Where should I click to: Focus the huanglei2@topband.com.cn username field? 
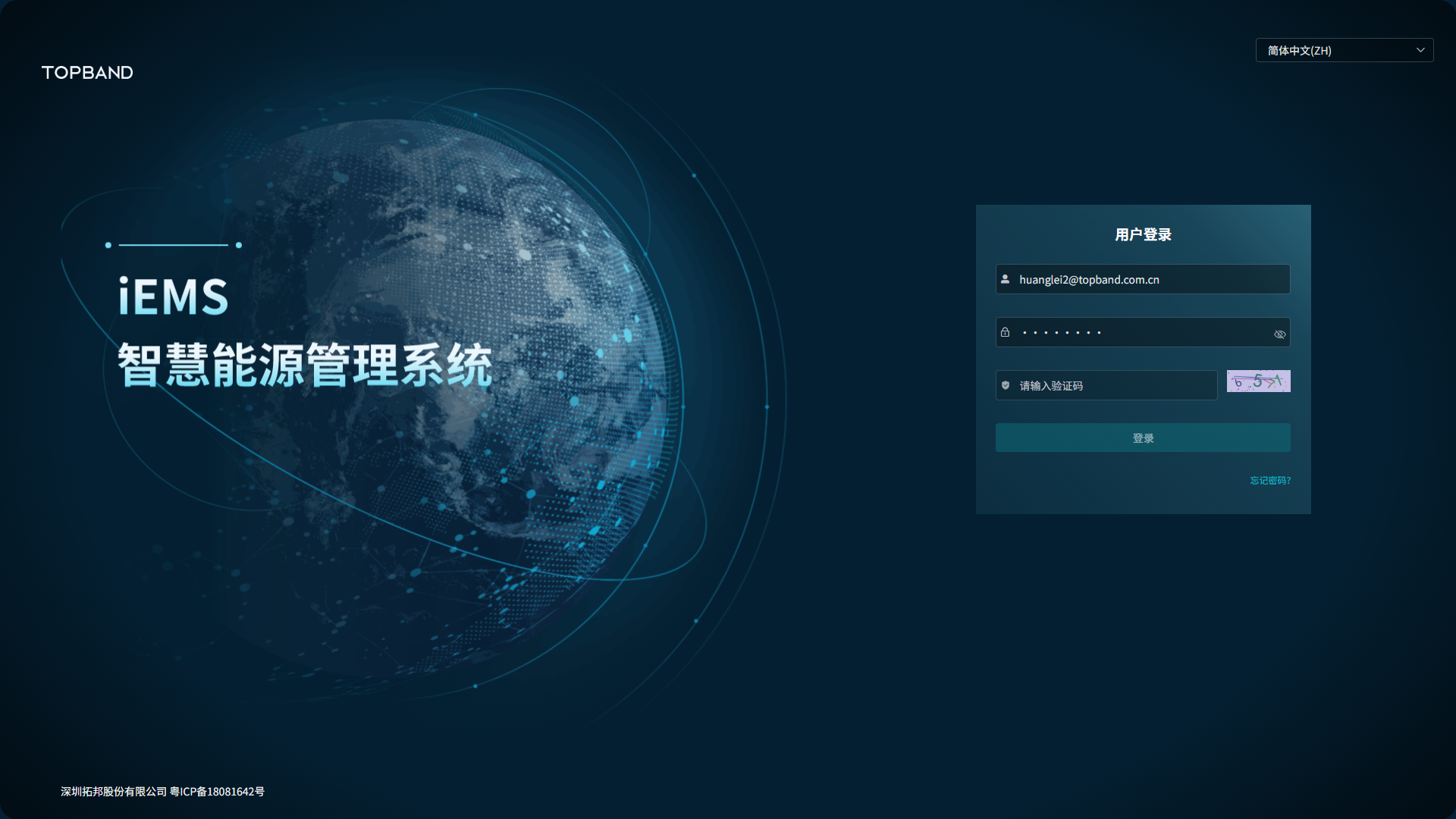tap(1145, 279)
